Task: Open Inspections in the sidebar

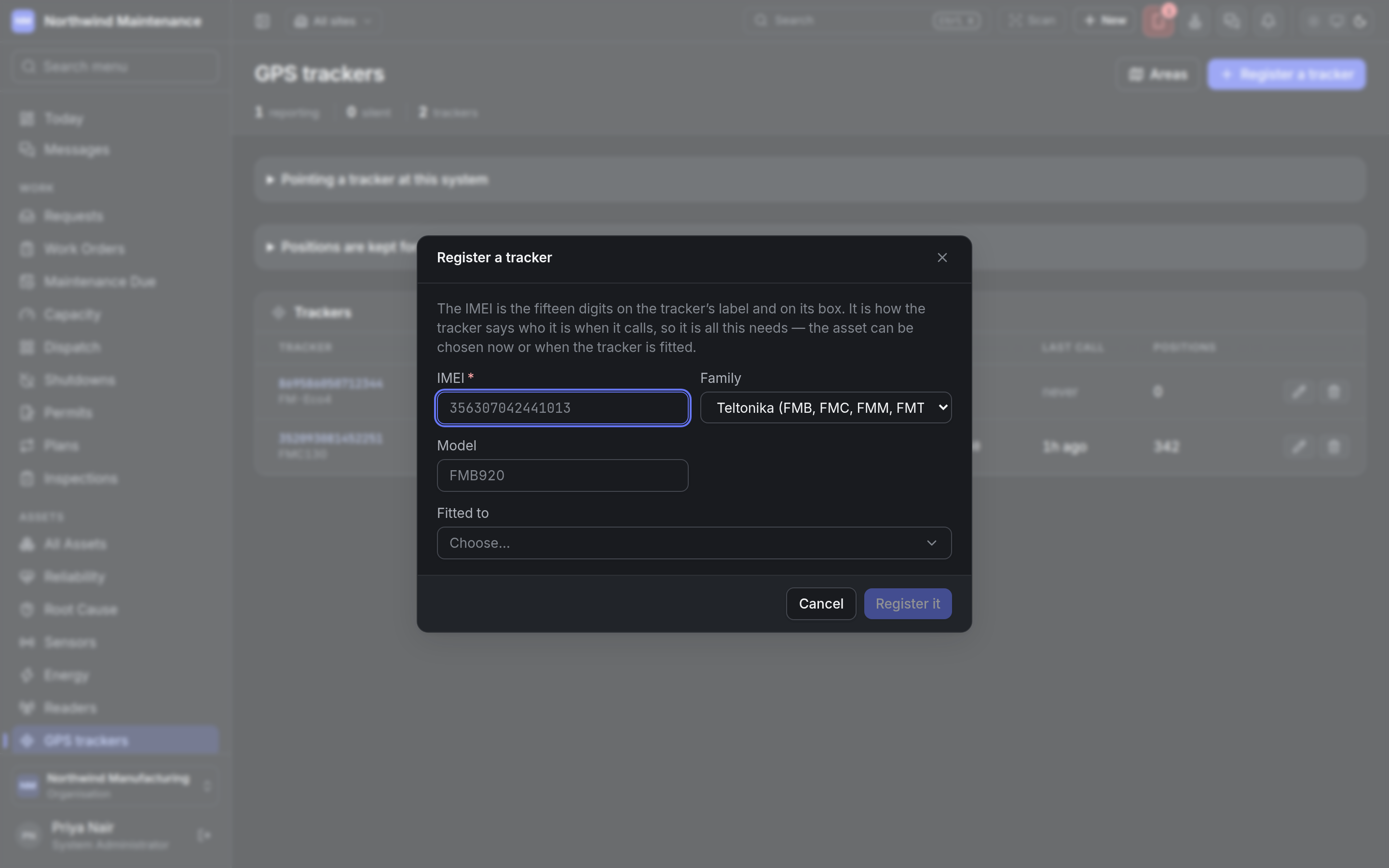Action: coord(115,479)
